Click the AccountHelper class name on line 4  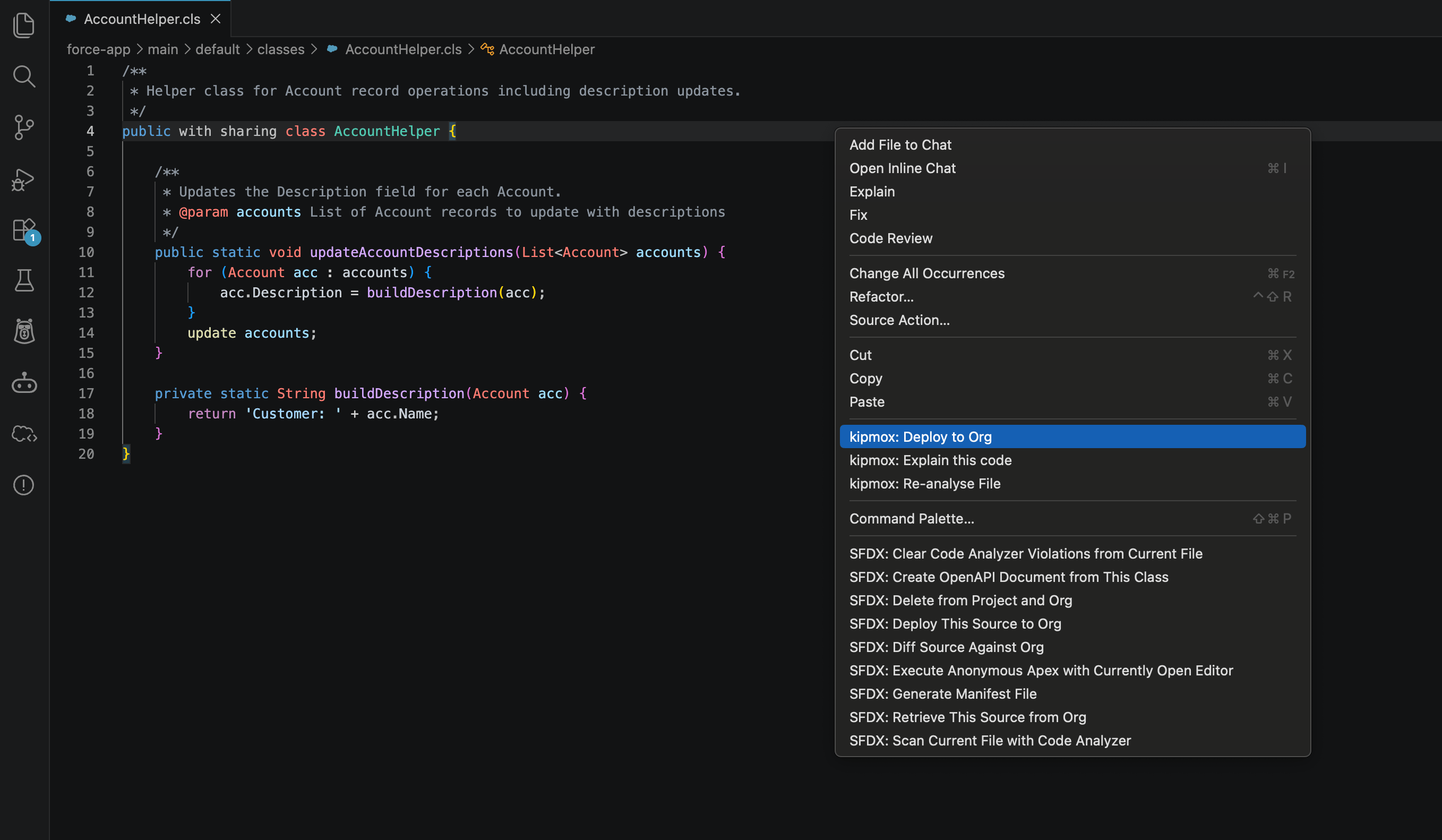pos(387,132)
